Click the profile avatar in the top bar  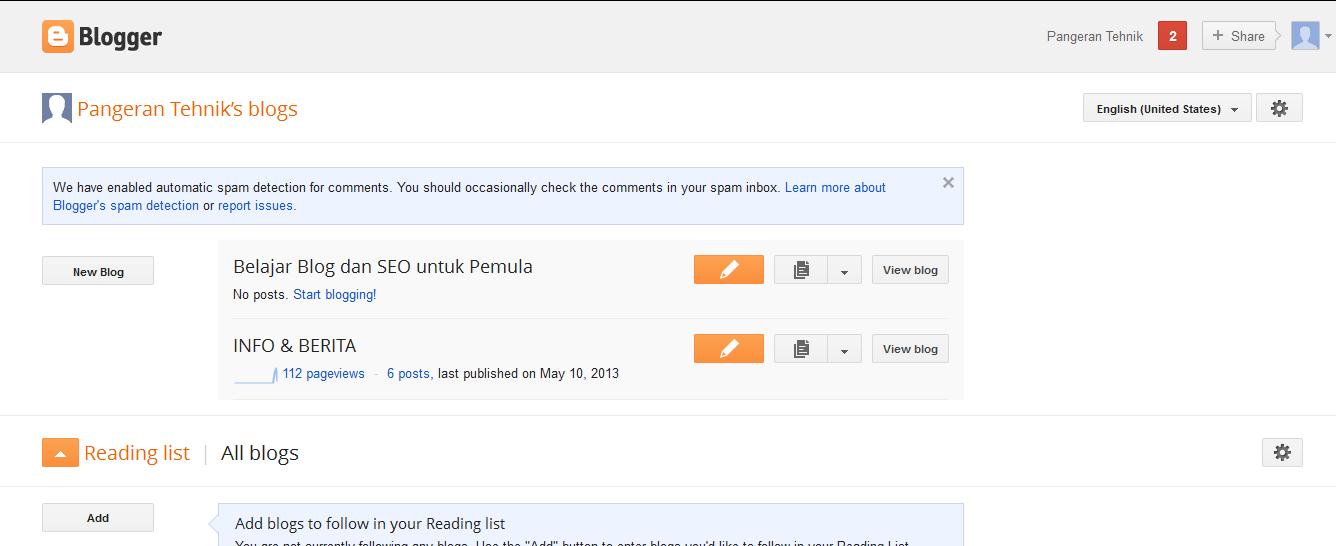[x=1305, y=36]
